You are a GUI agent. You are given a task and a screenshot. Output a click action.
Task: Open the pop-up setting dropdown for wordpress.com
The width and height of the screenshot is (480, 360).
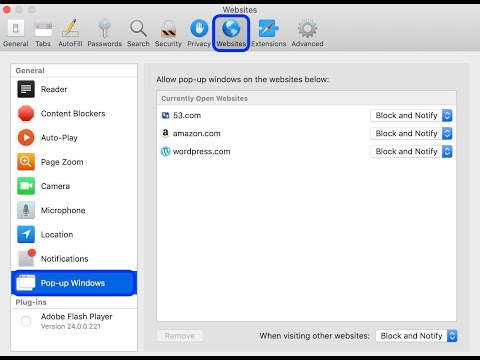pyautogui.click(x=411, y=151)
